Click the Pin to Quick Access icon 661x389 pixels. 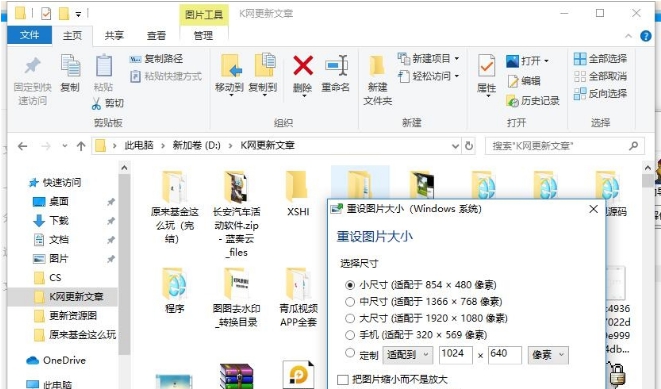tap(32, 66)
